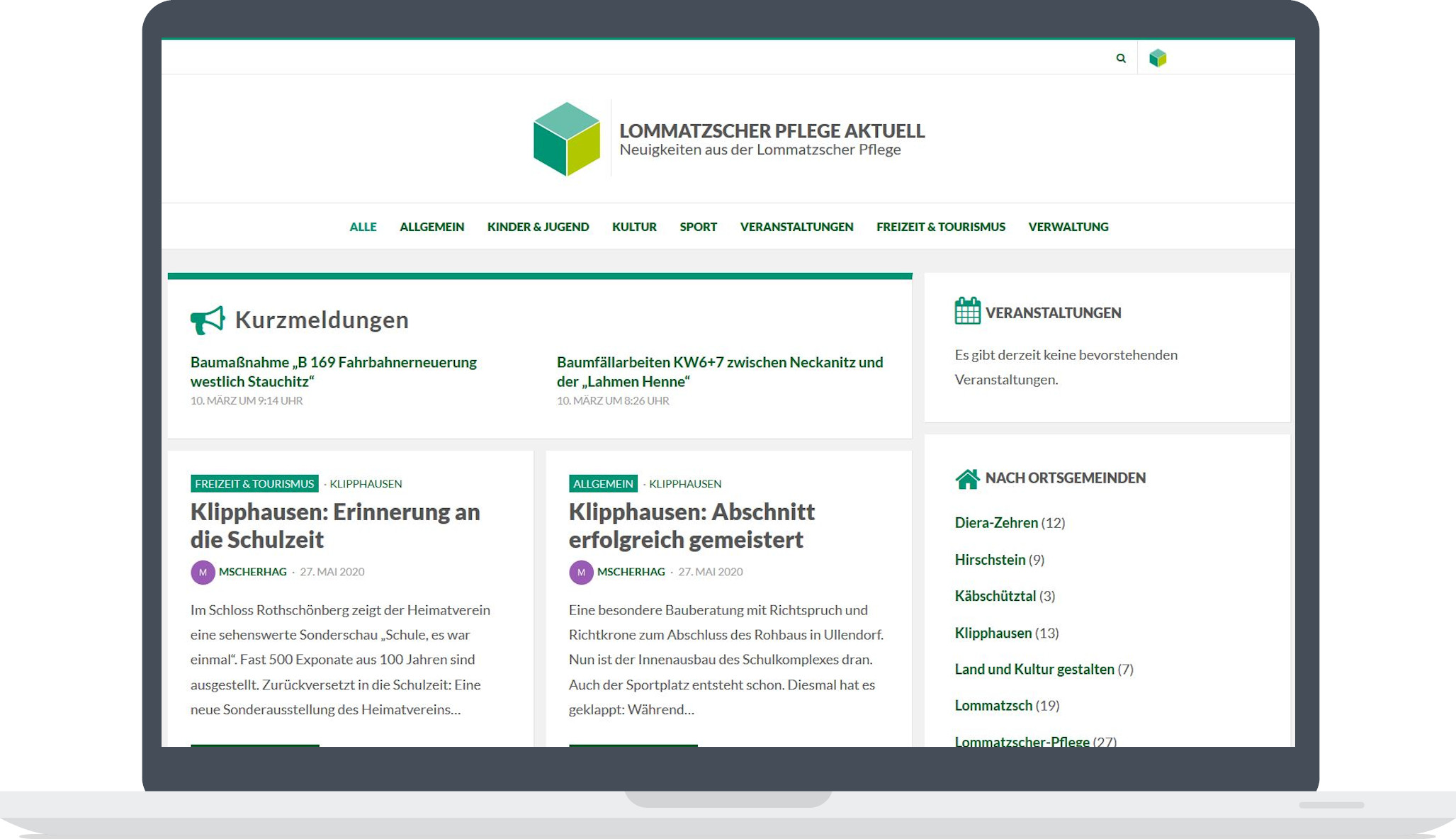Click excerpt starting 'Eine besondere Bauberatung'
This screenshot has height=839, width=1456.
click(726, 660)
